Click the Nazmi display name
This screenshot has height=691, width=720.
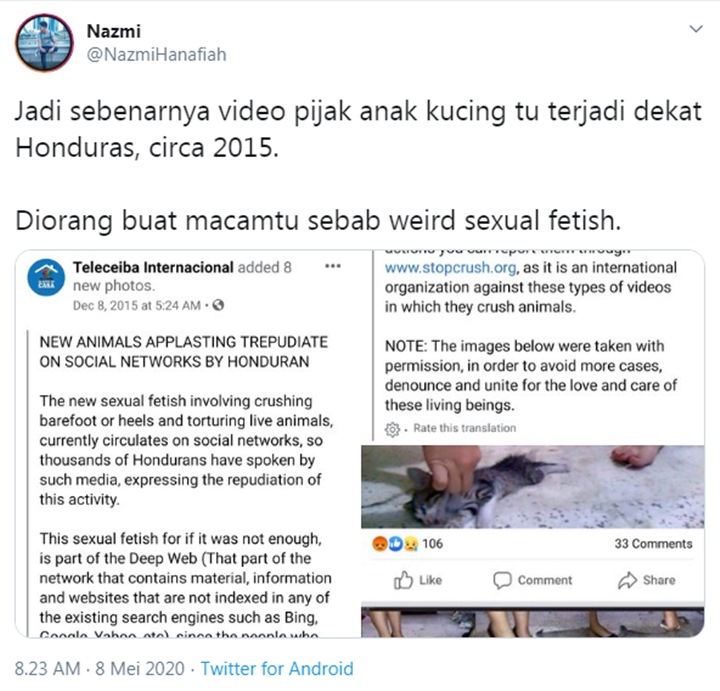114,31
